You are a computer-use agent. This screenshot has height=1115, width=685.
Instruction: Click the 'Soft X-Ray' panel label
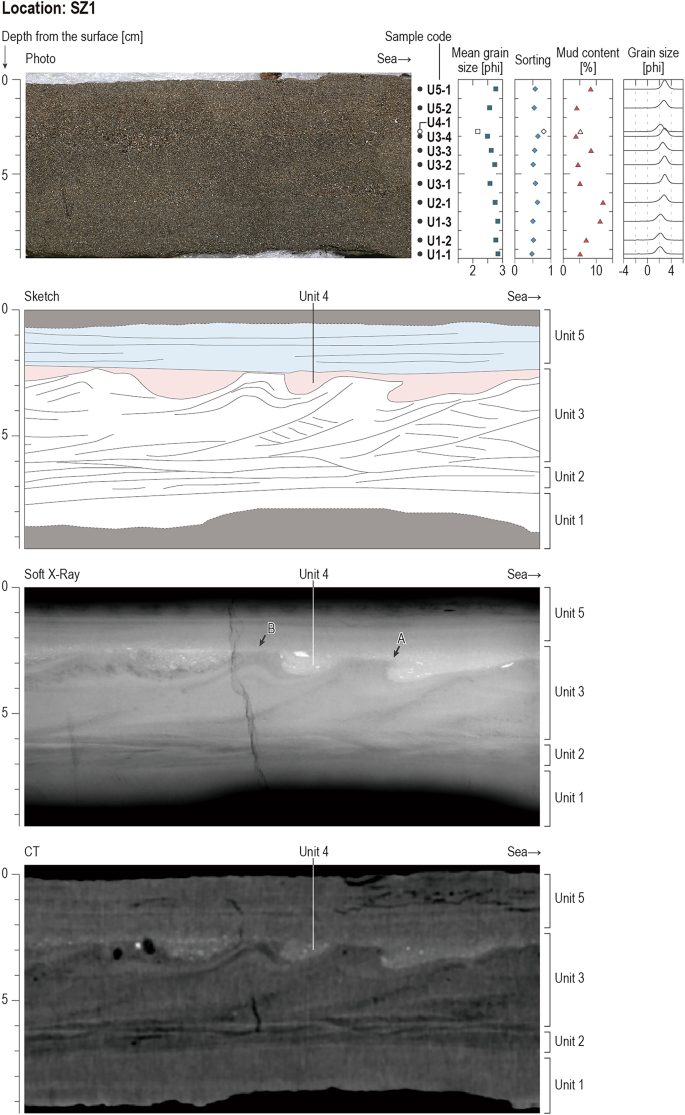coord(52,574)
